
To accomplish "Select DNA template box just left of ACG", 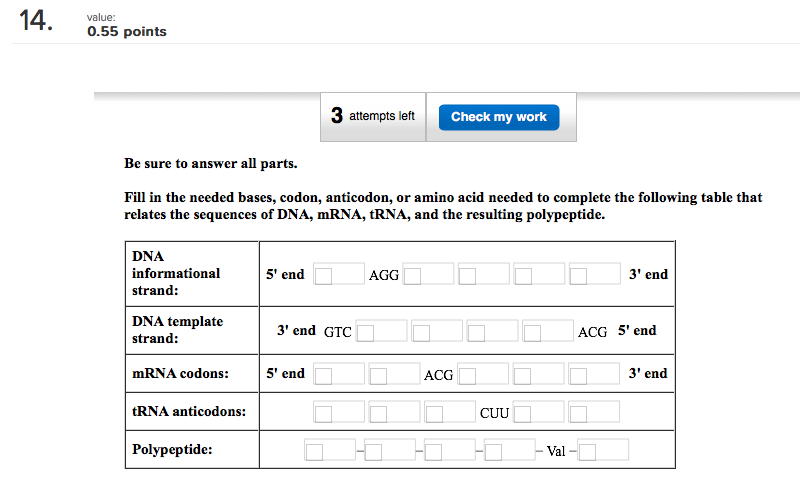I will pyautogui.click(x=547, y=331).
